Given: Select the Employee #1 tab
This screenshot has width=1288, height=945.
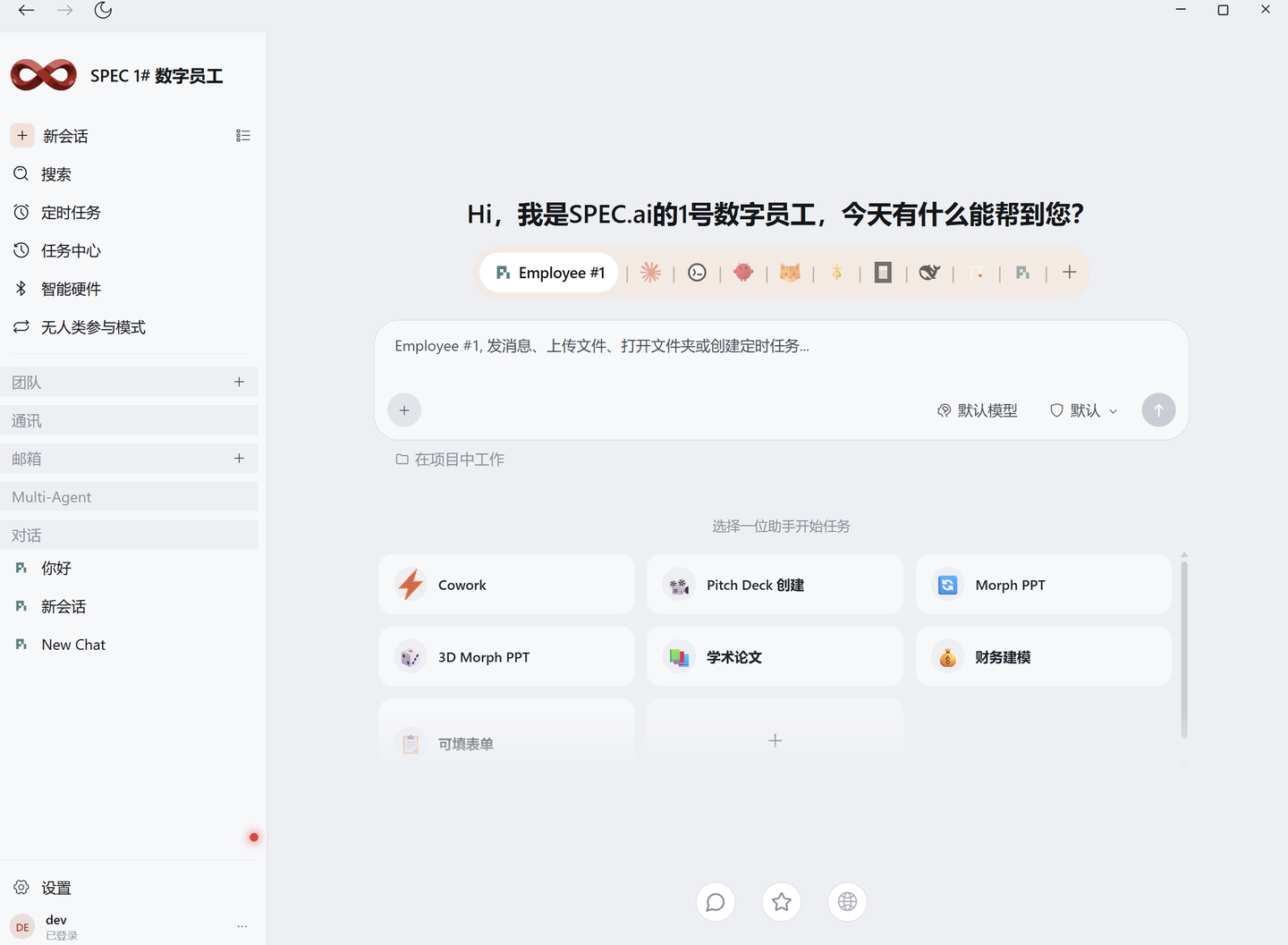Looking at the screenshot, I should (549, 273).
